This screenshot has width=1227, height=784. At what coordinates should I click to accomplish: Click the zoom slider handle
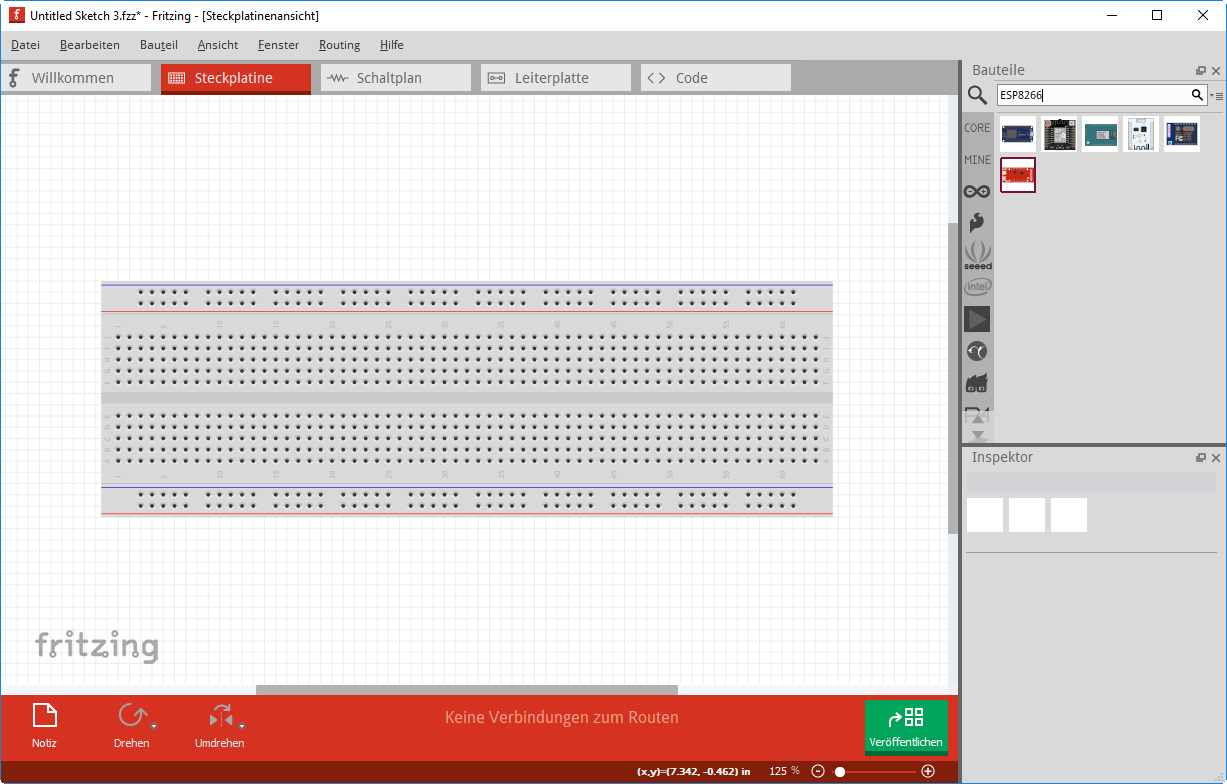click(840, 771)
